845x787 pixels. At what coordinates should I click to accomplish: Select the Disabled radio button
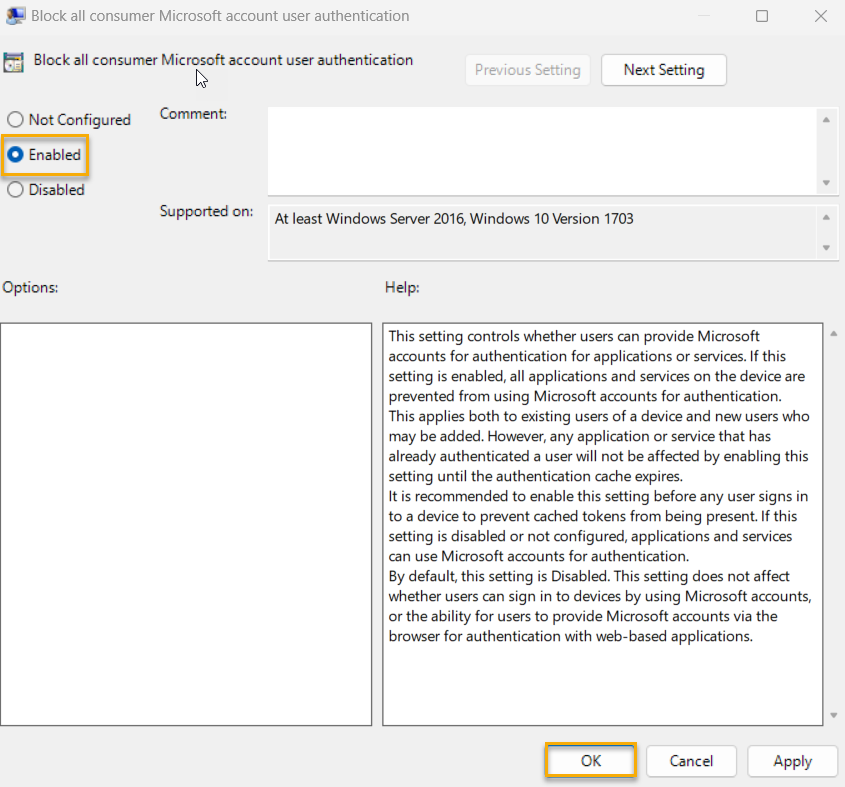tap(15, 189)
